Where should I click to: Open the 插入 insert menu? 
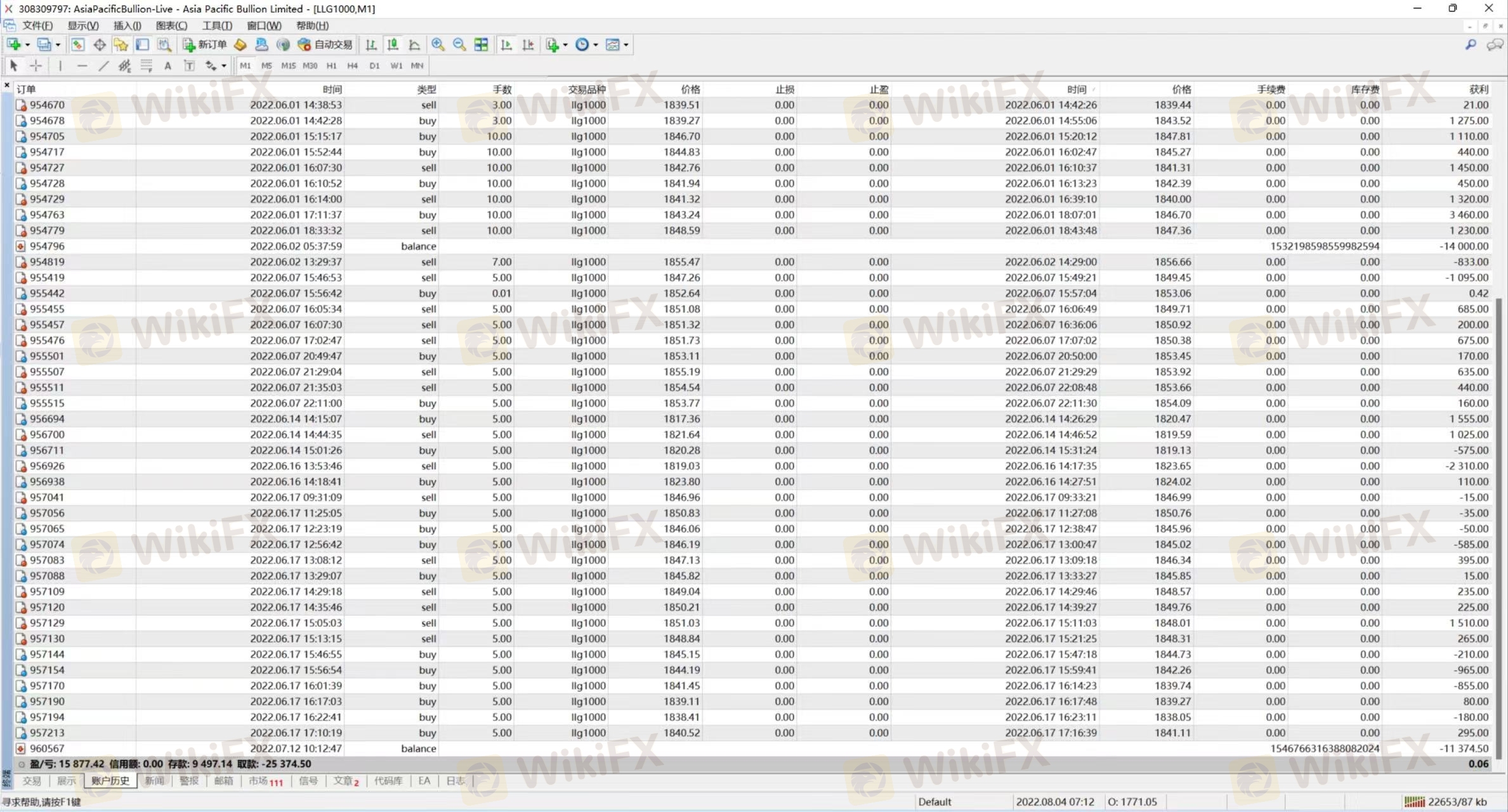127,25
